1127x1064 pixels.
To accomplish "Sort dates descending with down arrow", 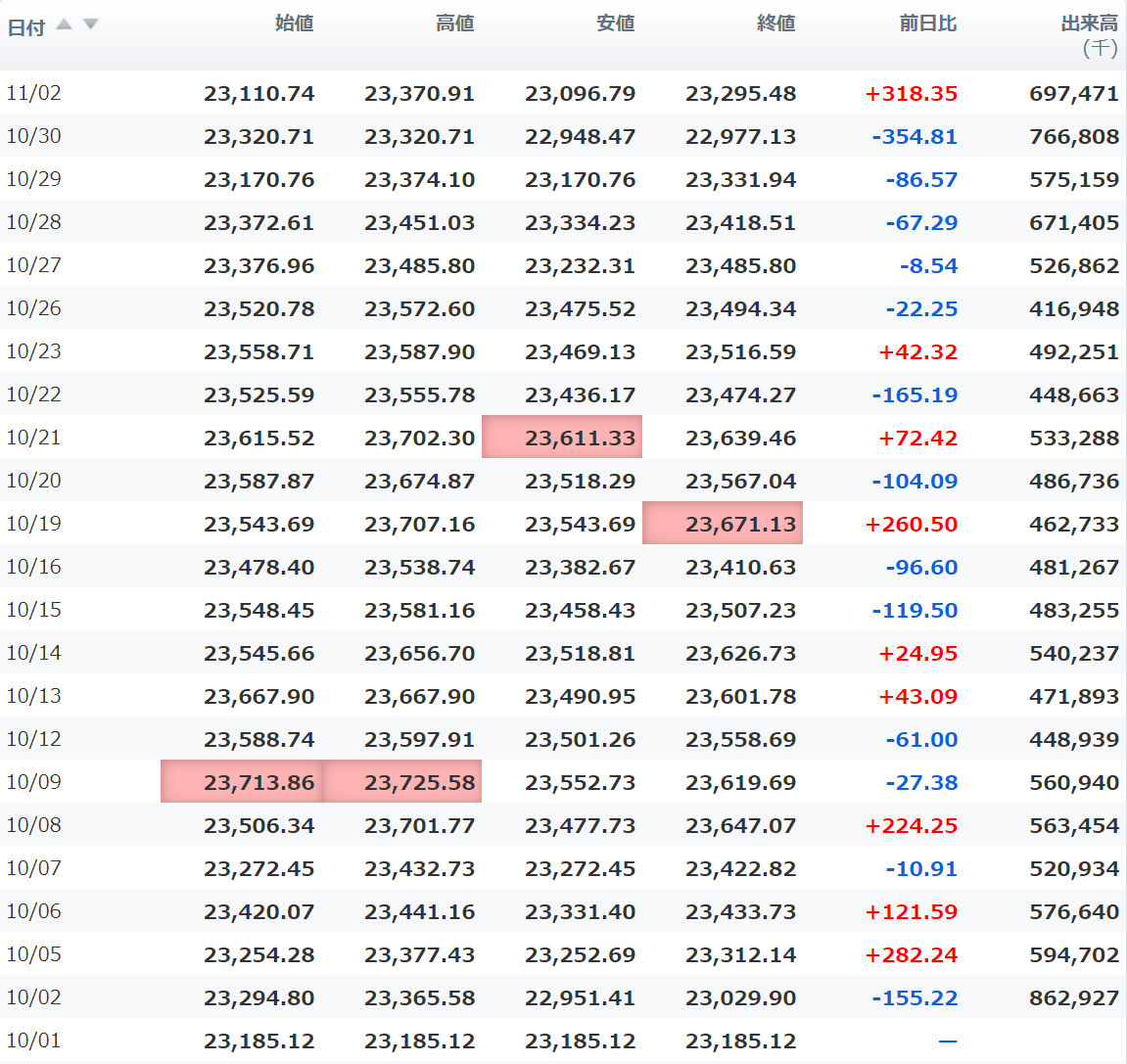I will (x=90, y=24).
